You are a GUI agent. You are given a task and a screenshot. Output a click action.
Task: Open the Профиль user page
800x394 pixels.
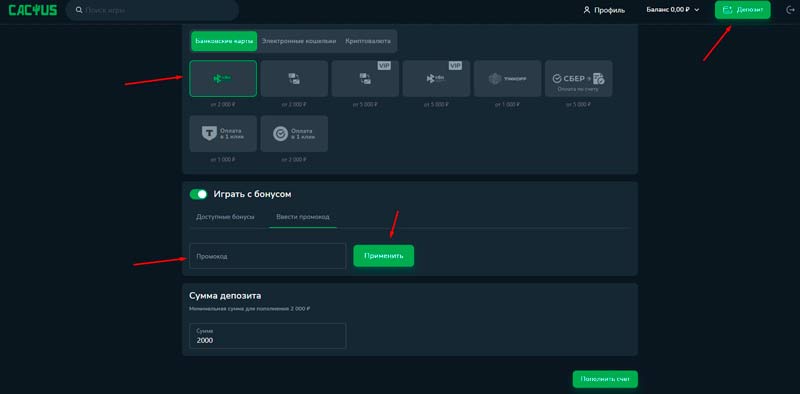pos(604,10)
